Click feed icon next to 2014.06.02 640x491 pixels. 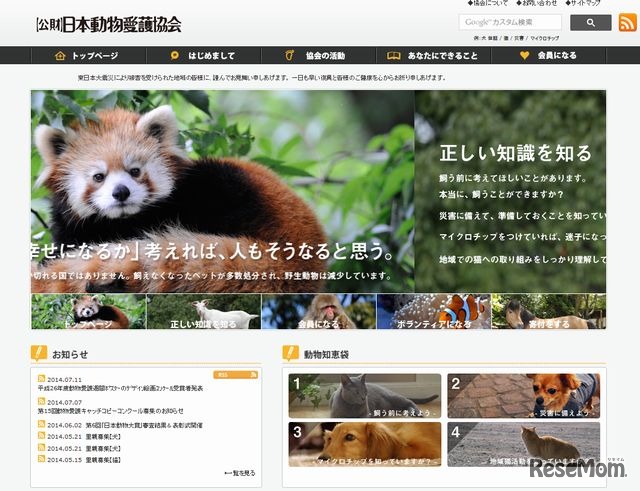41,424
